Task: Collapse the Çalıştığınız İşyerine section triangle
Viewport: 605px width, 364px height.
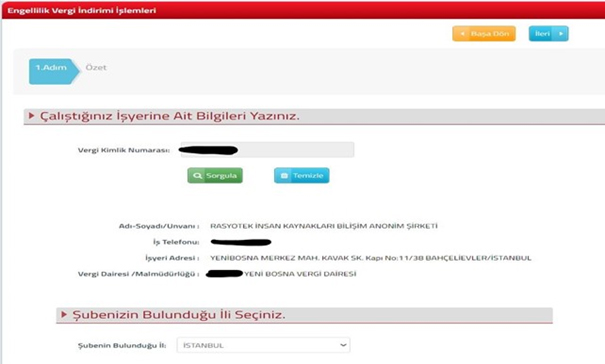Action: 32,116
